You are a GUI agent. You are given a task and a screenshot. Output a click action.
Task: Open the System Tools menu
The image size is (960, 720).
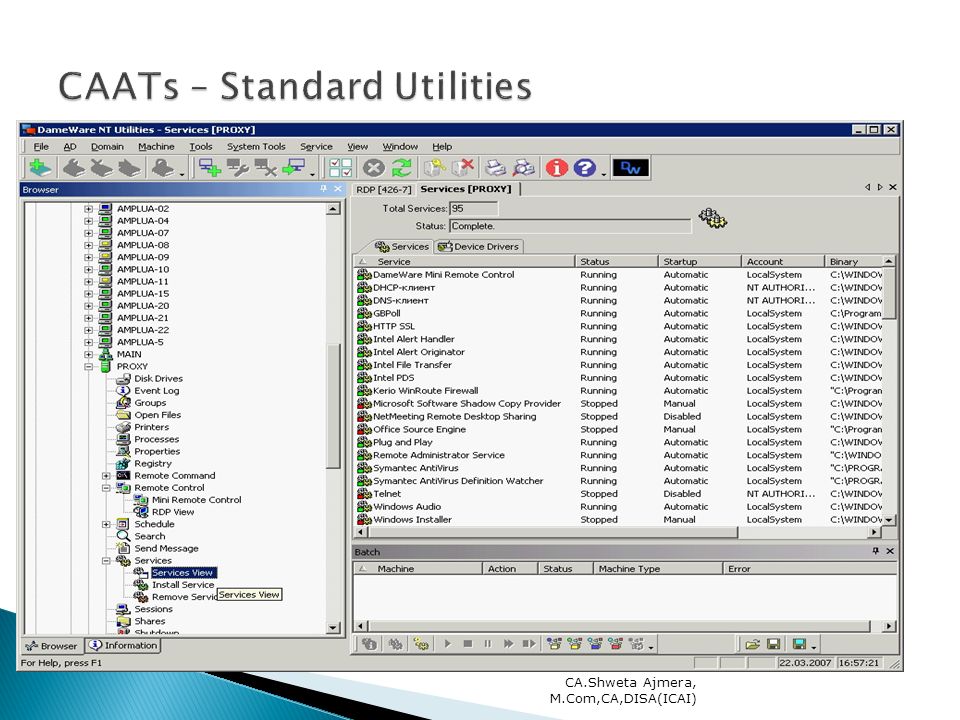256,147
